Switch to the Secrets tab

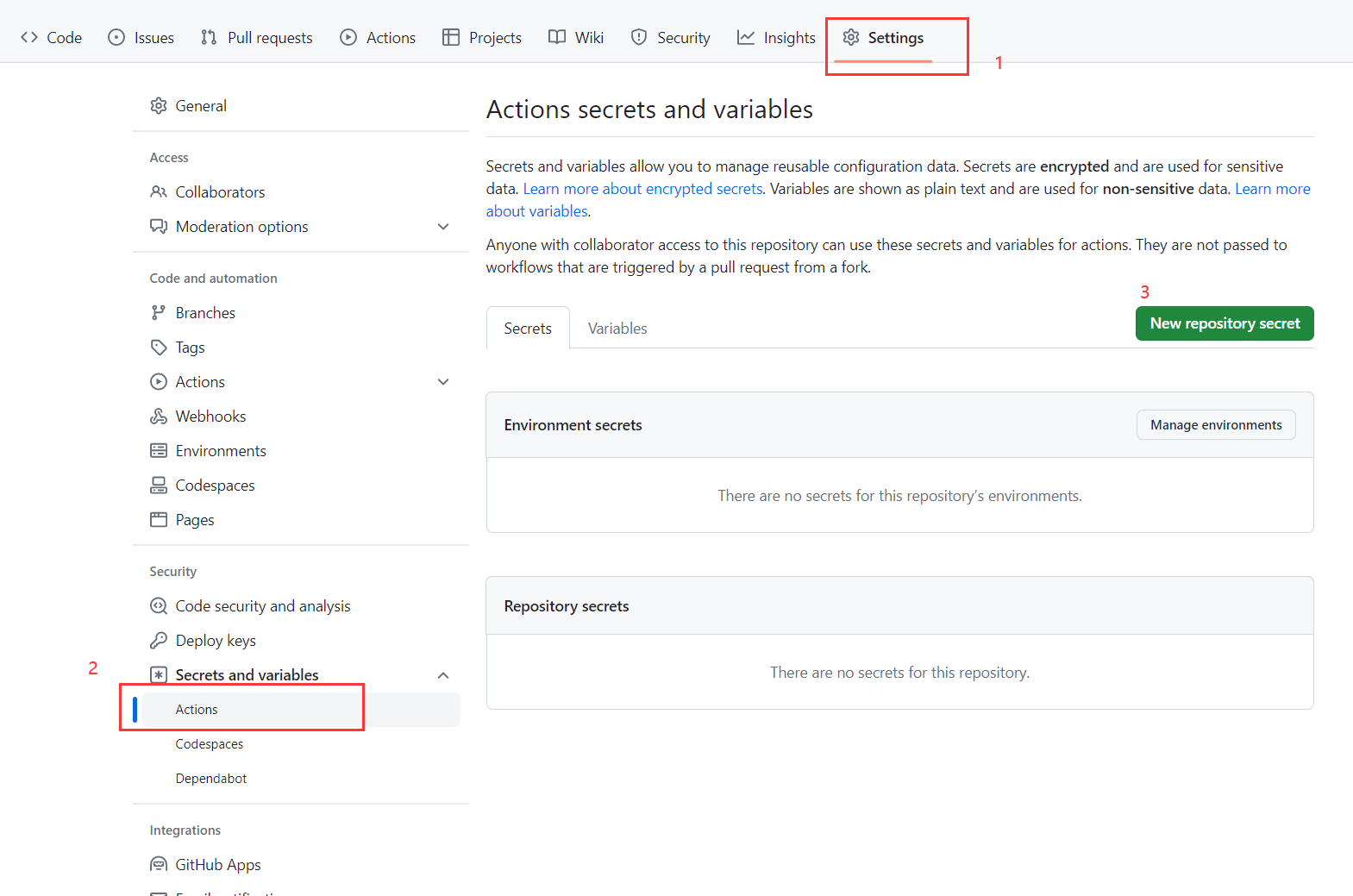tap(528, 329)
